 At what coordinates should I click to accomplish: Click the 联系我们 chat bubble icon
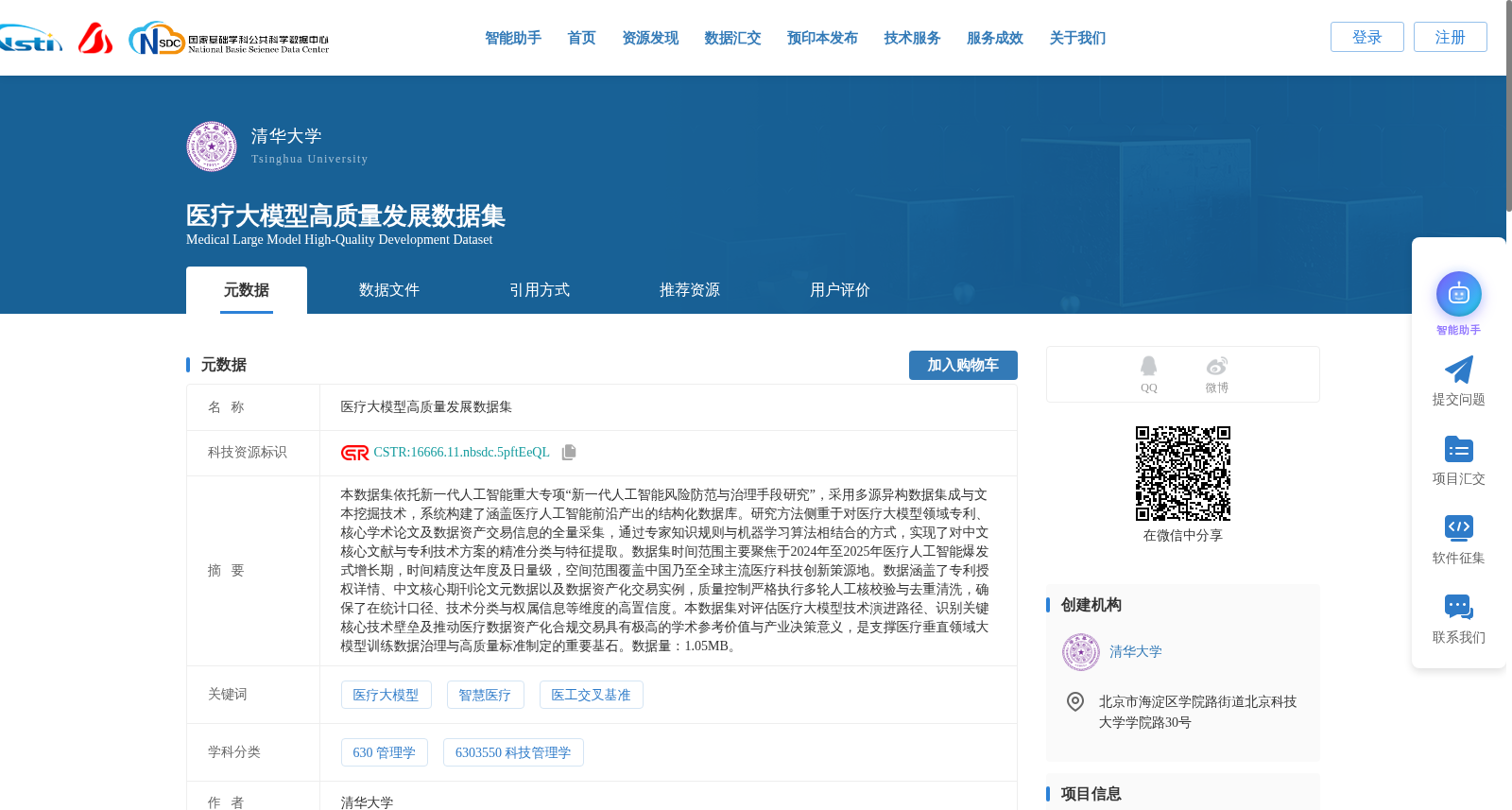[x=1458, y=608]
